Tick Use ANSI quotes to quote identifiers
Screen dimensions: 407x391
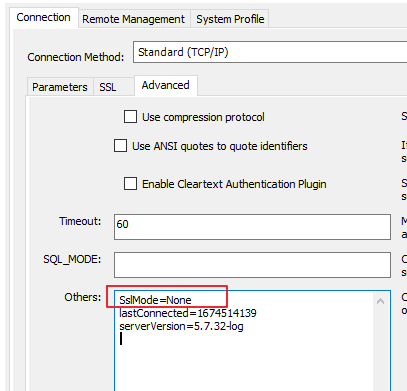tap(120, 146)
